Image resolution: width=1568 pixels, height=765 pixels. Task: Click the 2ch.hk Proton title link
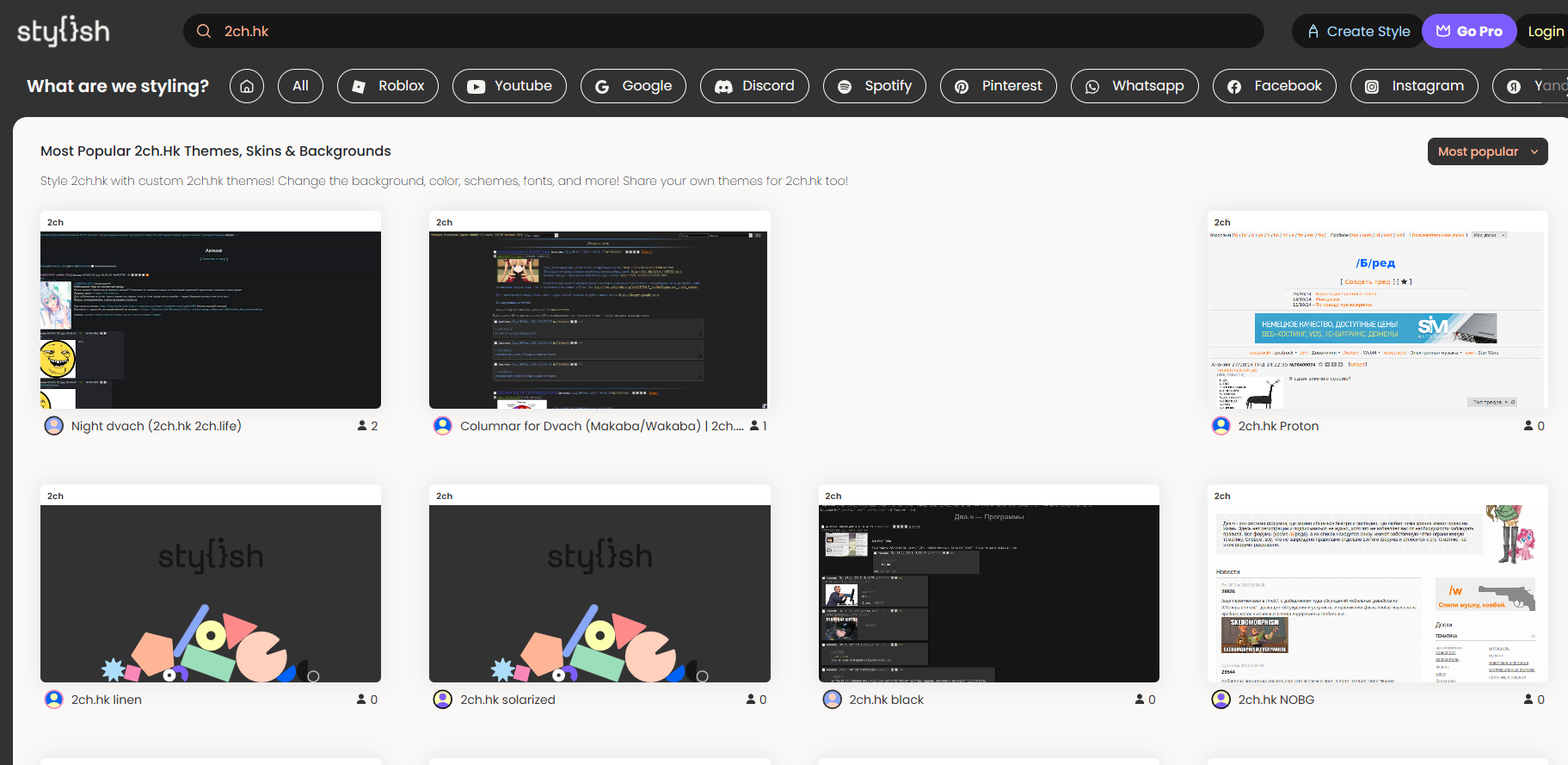click(1278, 426)
